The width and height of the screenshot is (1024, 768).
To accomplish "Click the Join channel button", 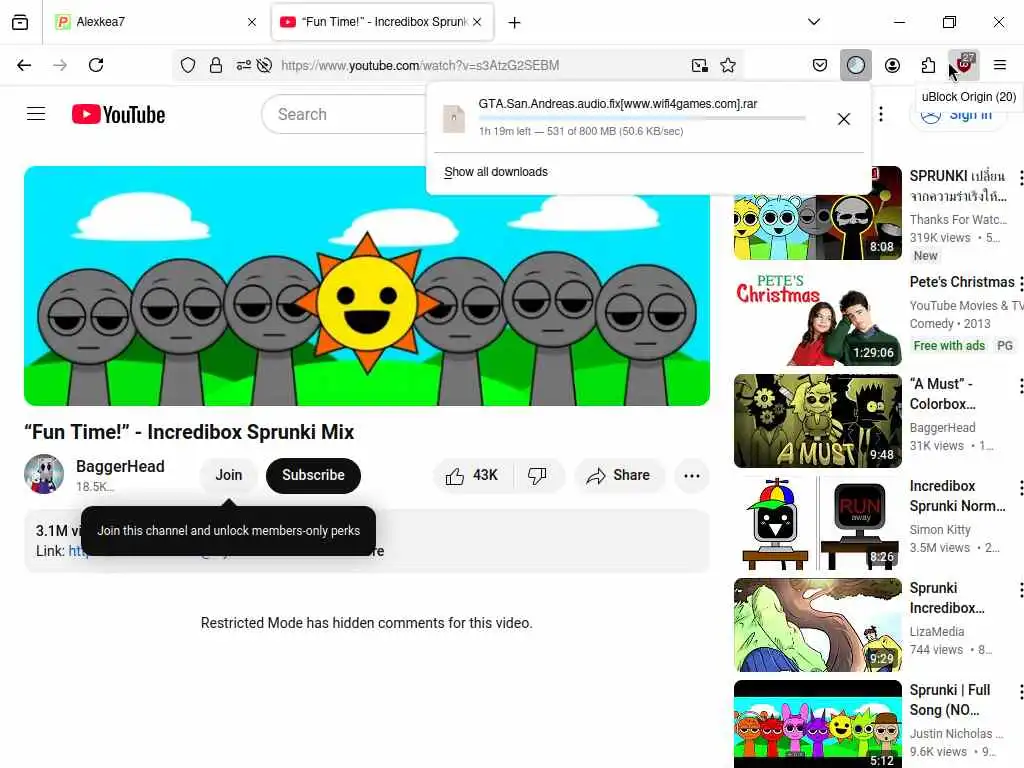I will [x=229, y=475].
